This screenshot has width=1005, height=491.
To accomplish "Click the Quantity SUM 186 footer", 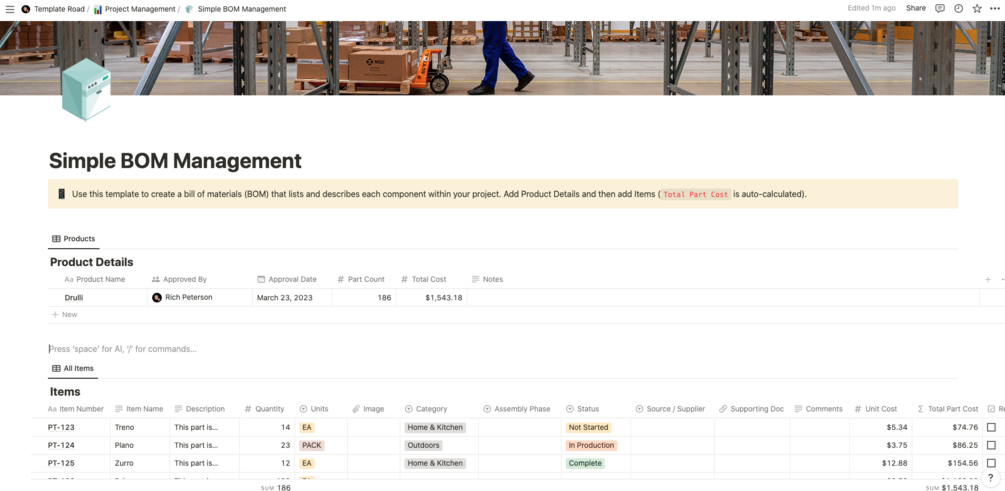I will [276, 488].
